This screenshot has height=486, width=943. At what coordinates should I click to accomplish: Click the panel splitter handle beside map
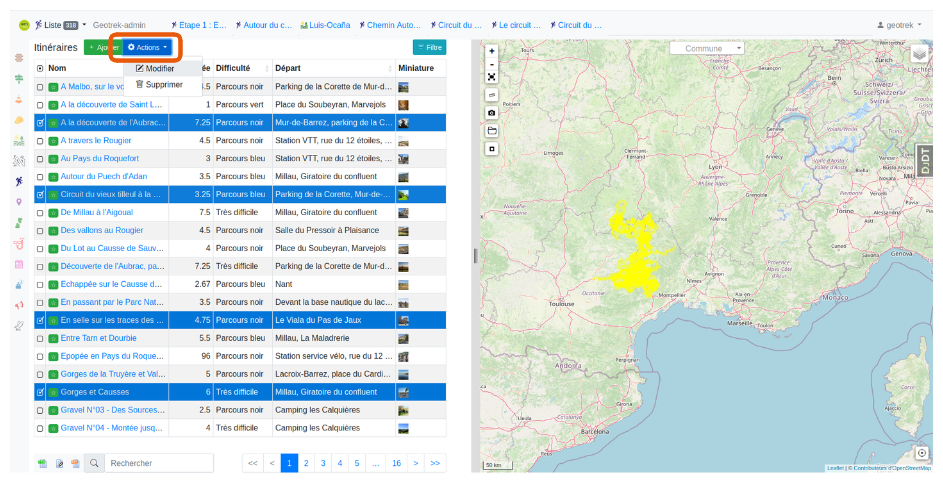(x=475, y=256)
